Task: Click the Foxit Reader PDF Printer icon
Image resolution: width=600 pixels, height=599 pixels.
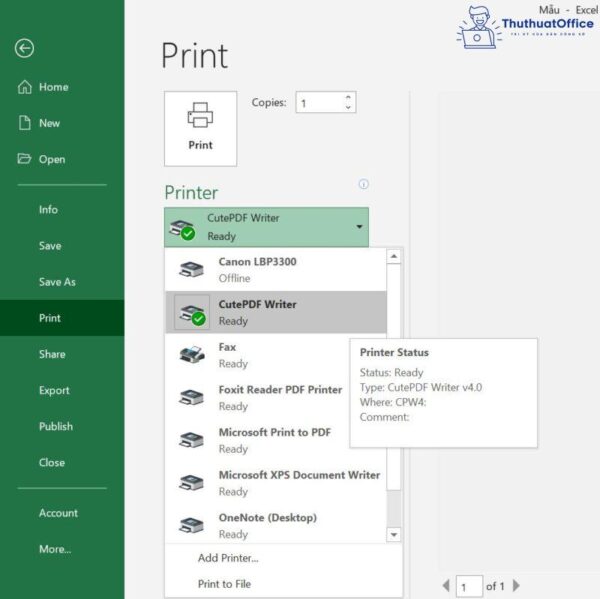Action: pos(191,397)
